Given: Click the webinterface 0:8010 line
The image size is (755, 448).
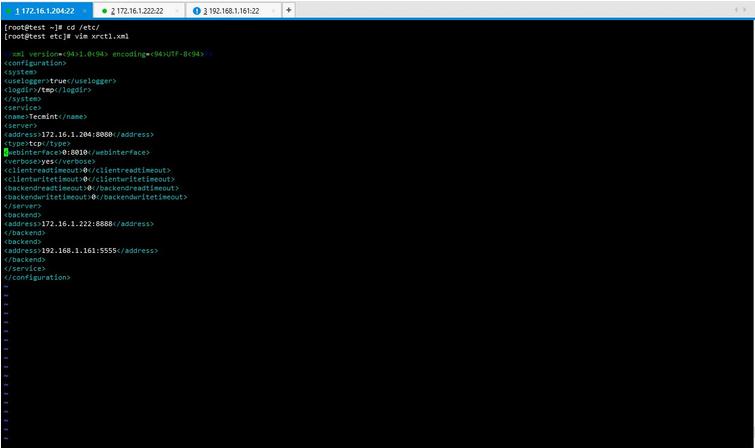Looking at the screenshot, I should coord(77,152).
